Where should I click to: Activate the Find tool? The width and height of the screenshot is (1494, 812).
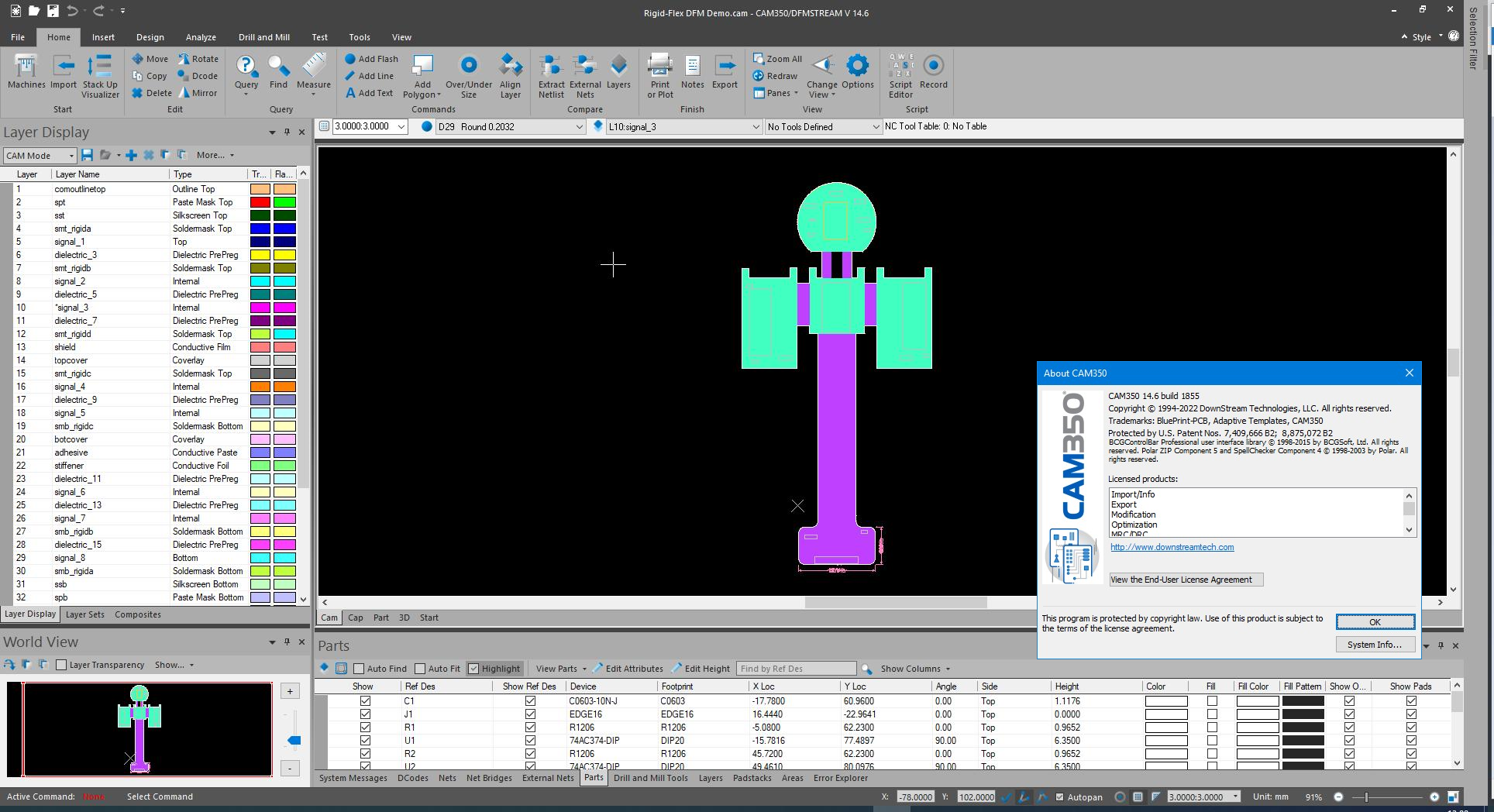(x=278, y=71)
